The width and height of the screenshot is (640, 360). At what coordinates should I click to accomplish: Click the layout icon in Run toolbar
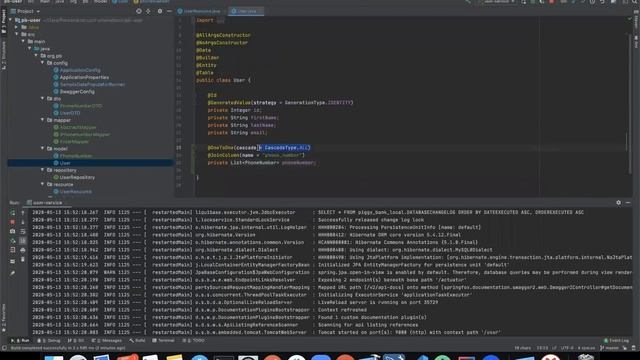[x=13, y=261]
